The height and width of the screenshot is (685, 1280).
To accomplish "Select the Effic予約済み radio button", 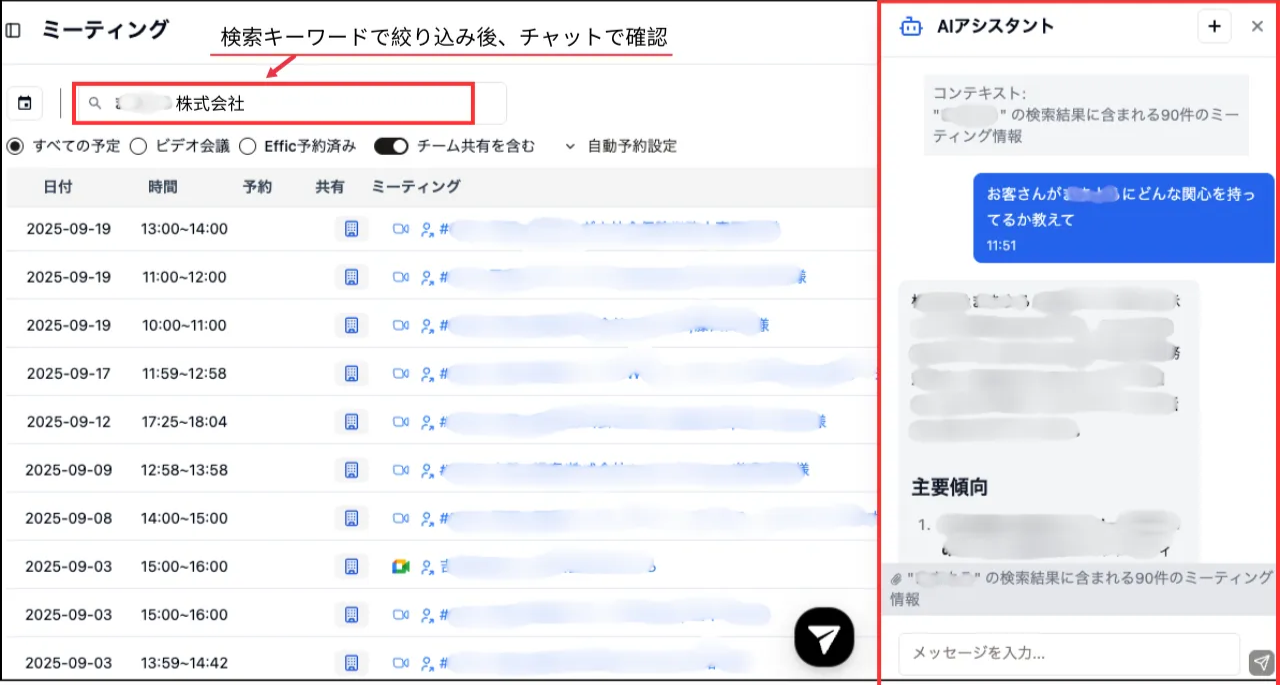I will (x=247, y=146).
